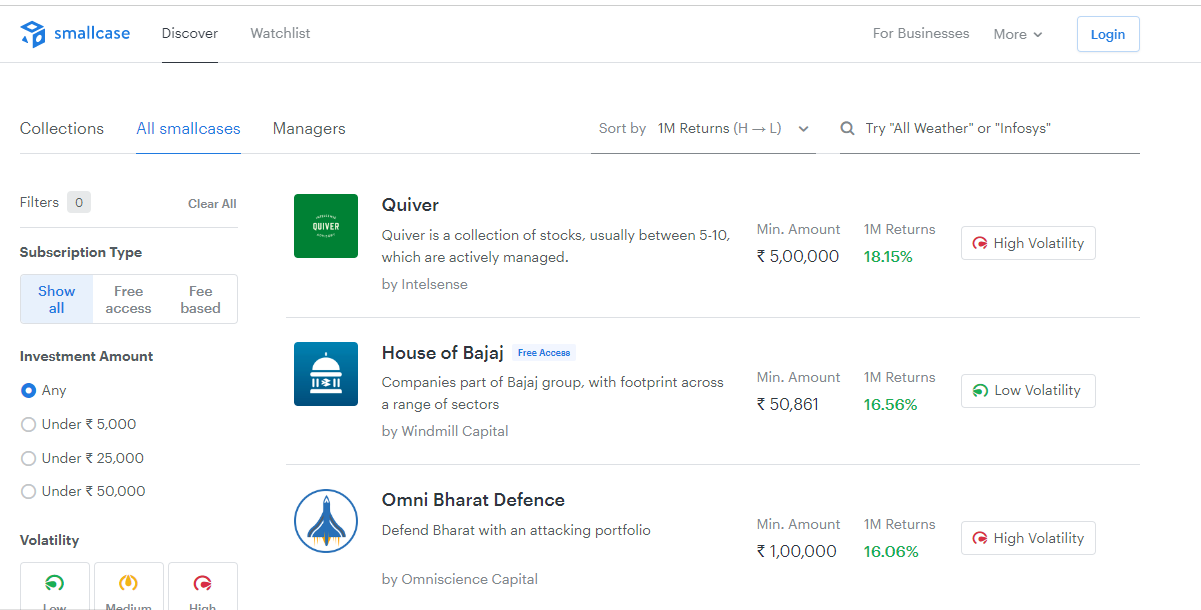Click the by Omniscience Capital manager text
The image size is (1201, 610).
(x=460, y=579)
